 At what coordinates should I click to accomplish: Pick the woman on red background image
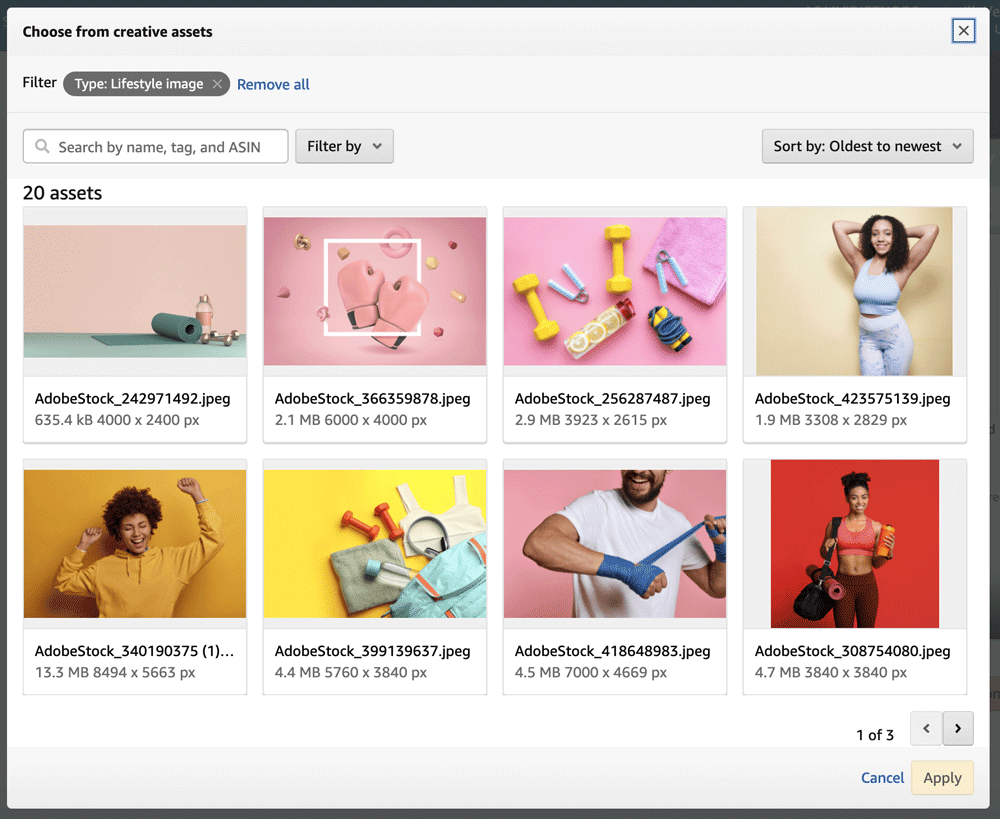pyautogui.click(x=855, y=543)
